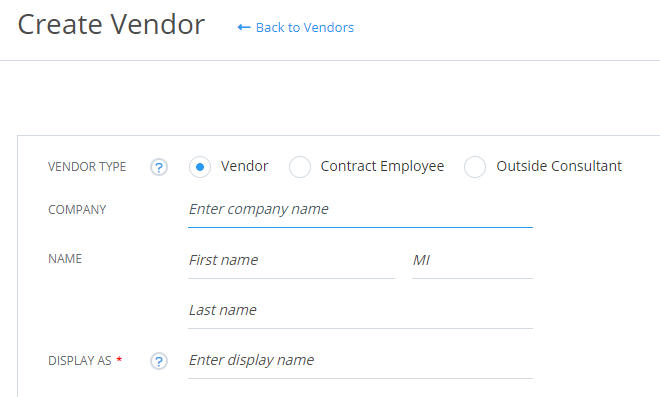Screen dimensions: 660x397
Task: Focus the Enter display name field
Action: 360,361
